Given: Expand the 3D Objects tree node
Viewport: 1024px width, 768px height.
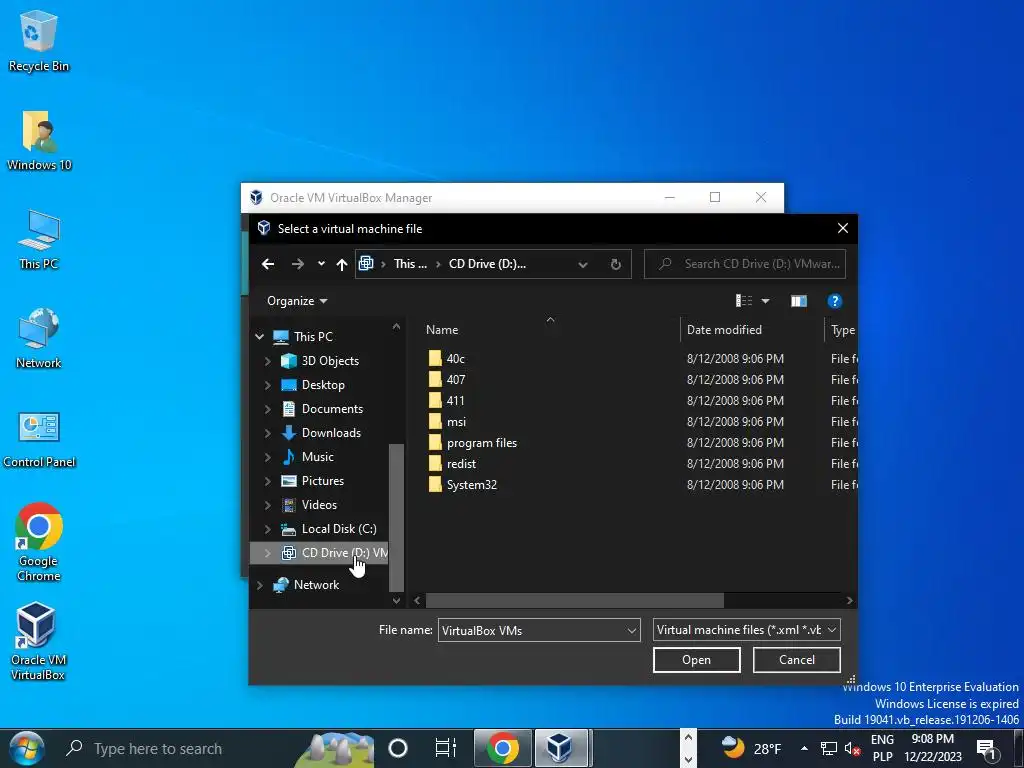Looking at the screenshot, I should point(267,360).
